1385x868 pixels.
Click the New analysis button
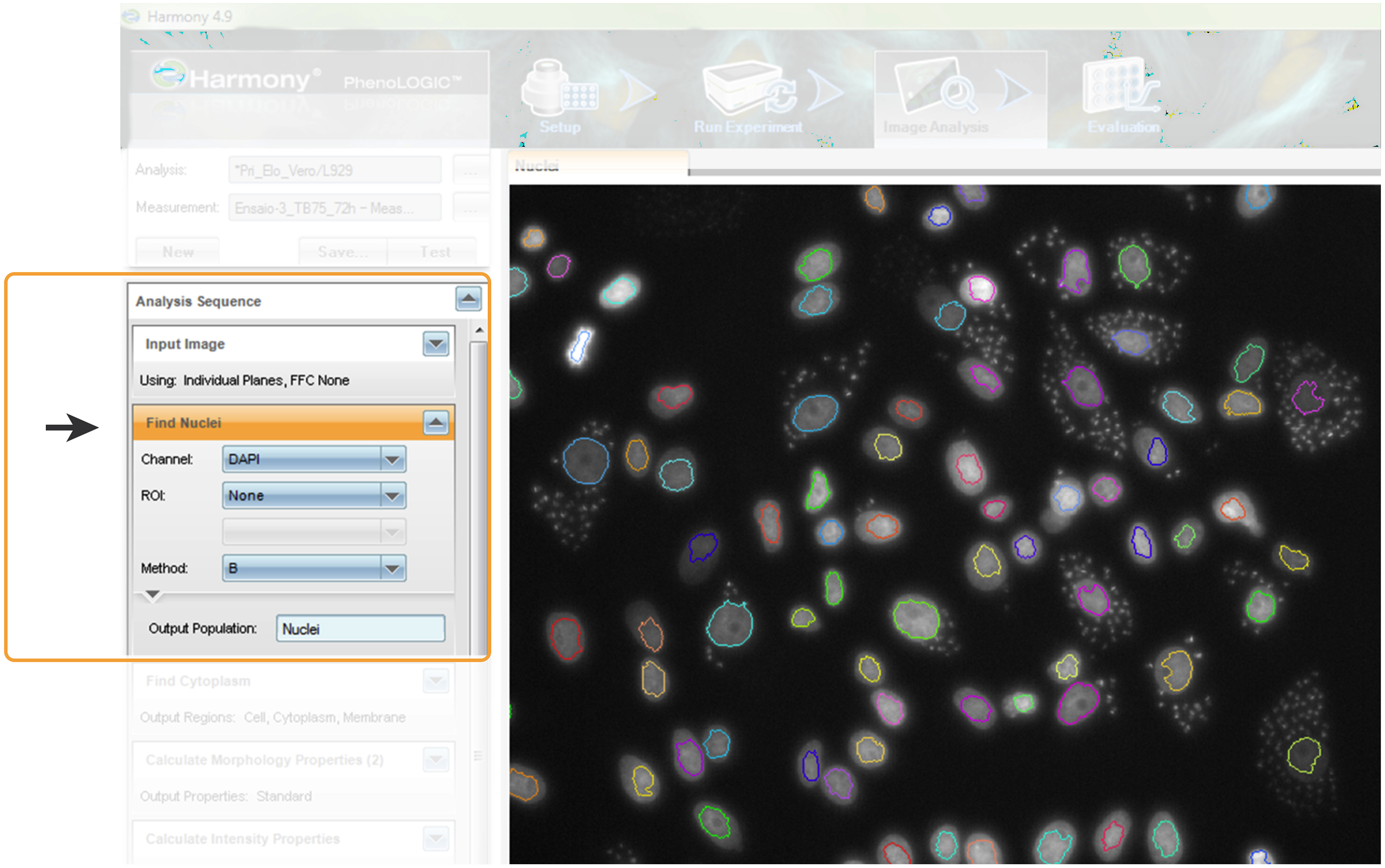click(177, 252)
